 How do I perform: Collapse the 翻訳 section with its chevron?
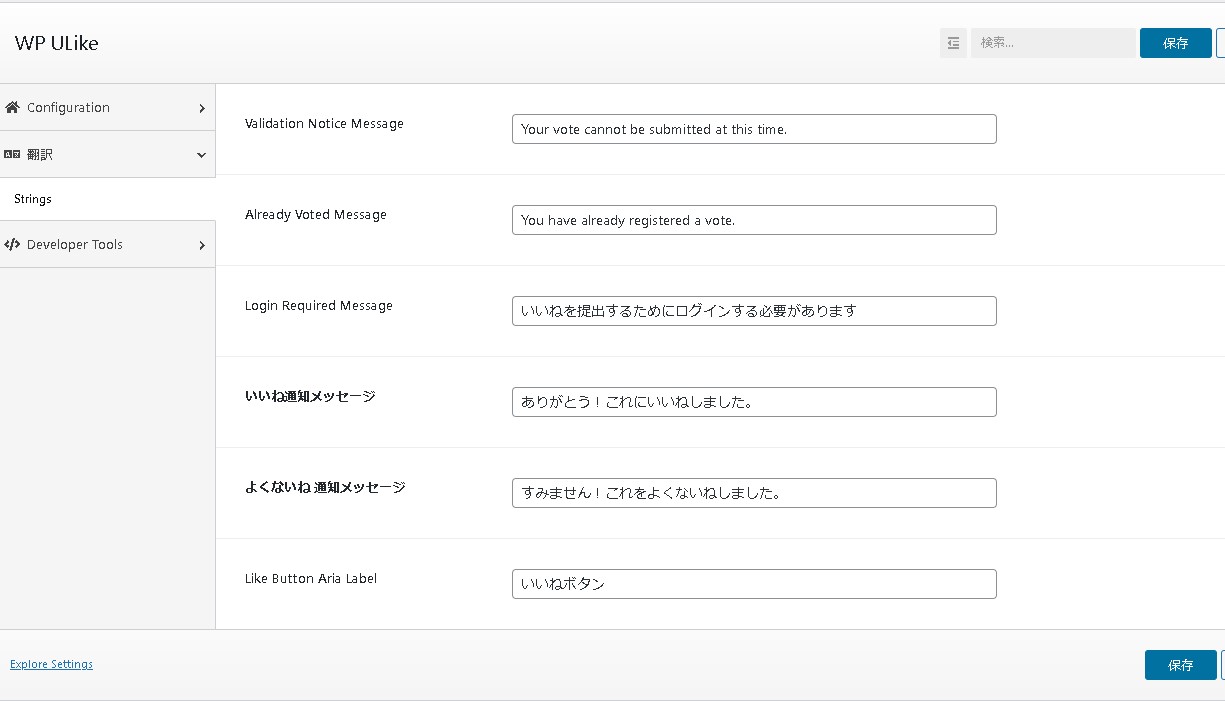tap(201, 155)
